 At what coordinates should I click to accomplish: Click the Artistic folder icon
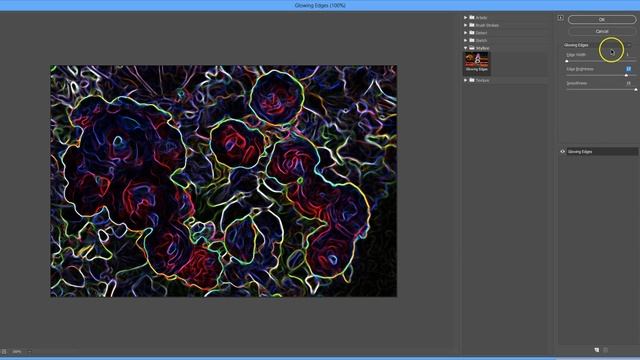click(472, 18)
